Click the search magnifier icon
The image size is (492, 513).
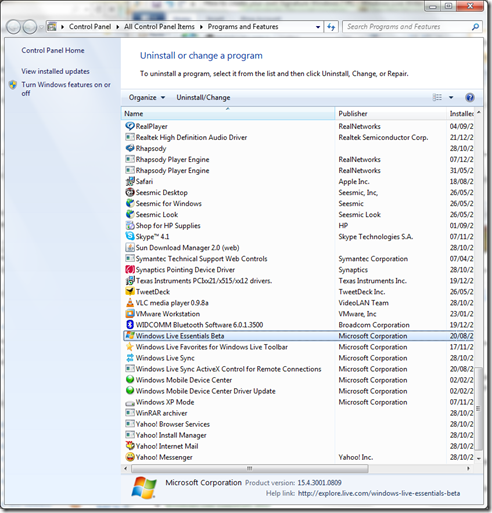(x=475, y=27)
